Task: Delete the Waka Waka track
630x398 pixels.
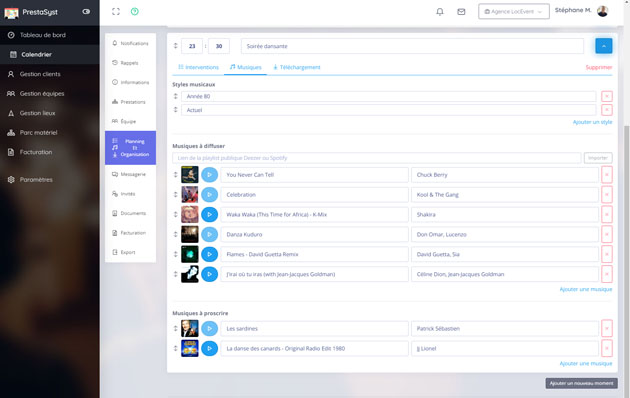Action: click(x=607, y=214)
